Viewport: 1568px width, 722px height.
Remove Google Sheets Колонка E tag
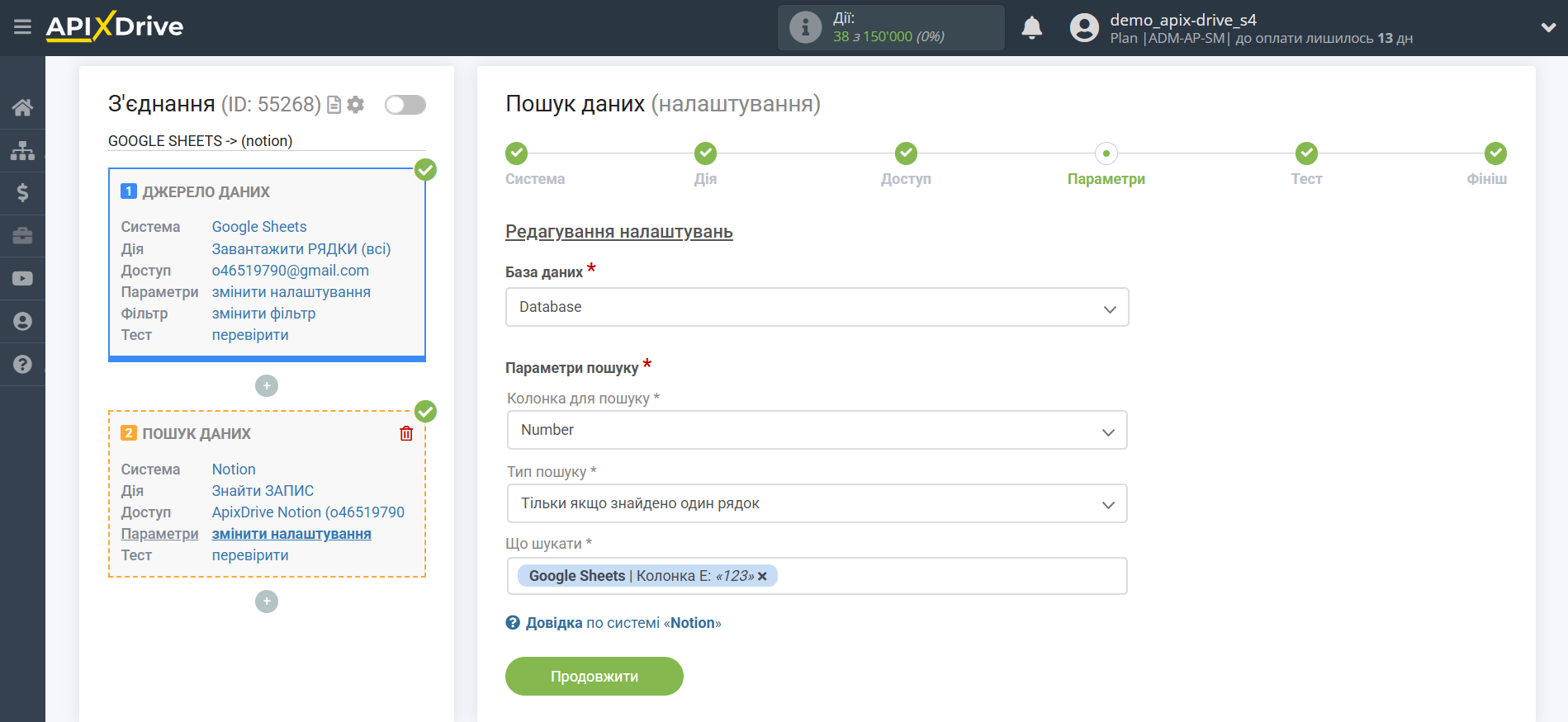coord(762,576)
